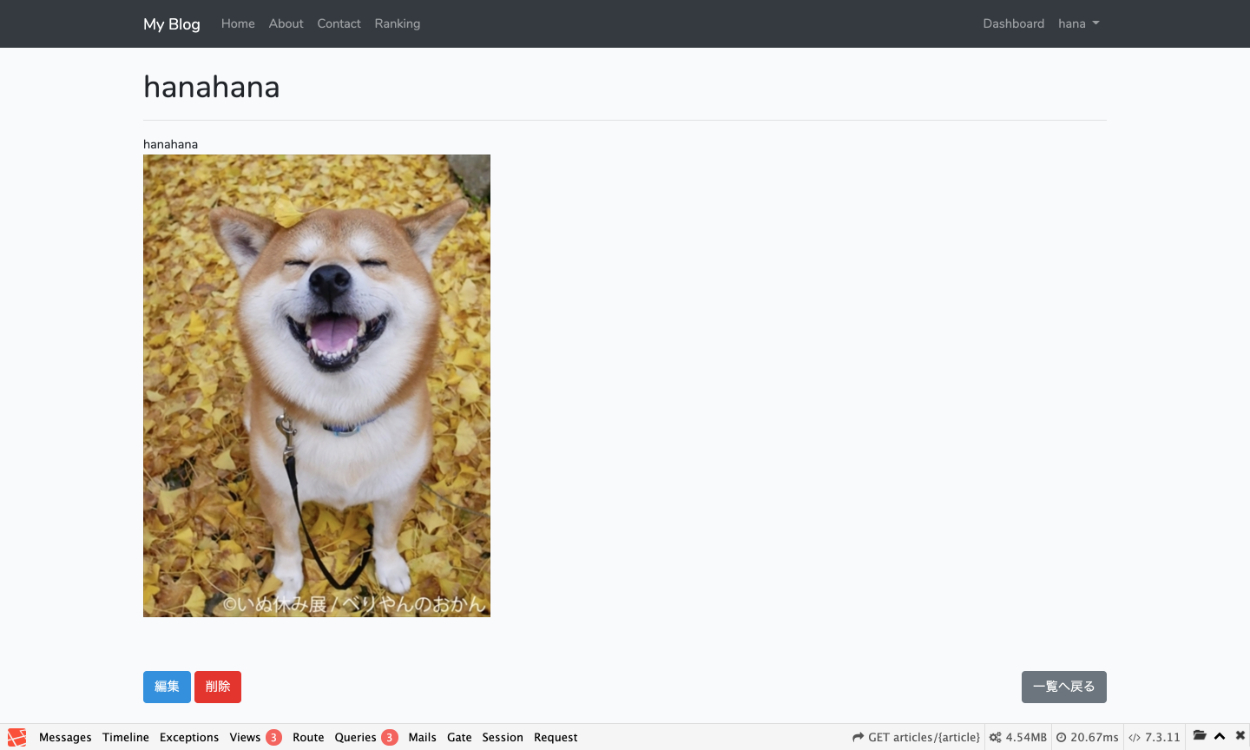Click the smiling Shiba dog image
1250x750 pixels.
[316, 385]
